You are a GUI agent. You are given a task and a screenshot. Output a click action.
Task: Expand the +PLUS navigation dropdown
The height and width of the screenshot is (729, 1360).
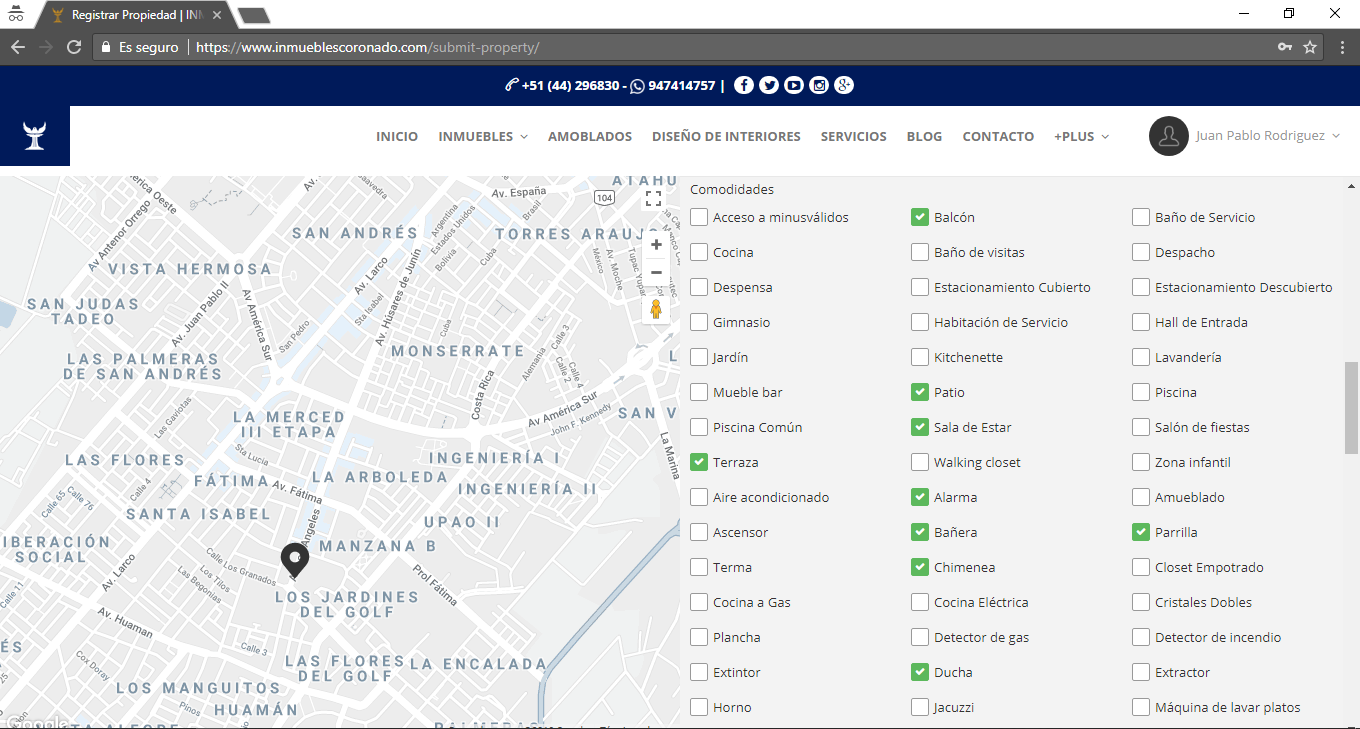[1081, 136]
